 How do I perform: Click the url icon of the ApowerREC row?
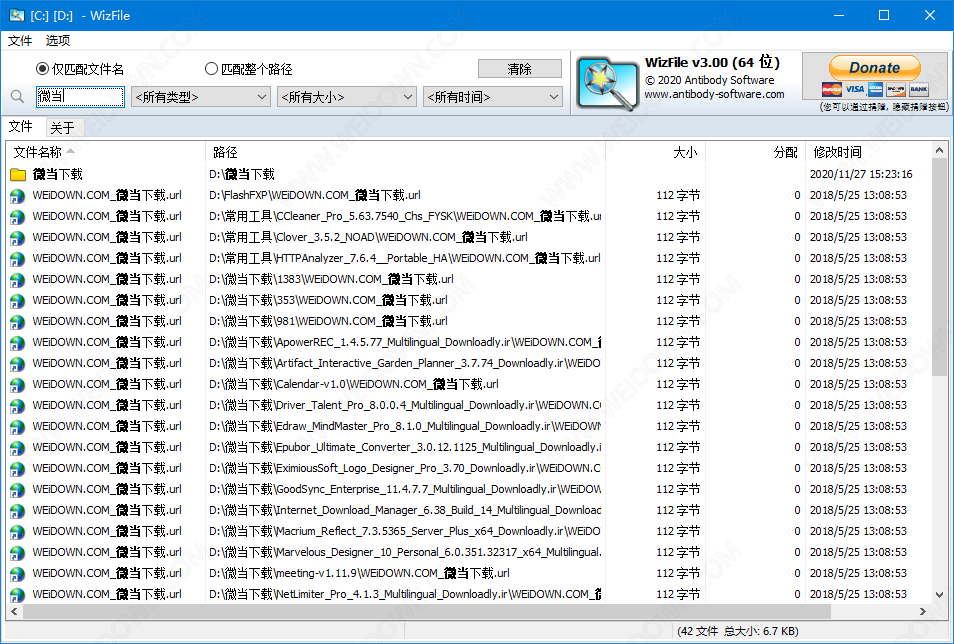(18, 343)
